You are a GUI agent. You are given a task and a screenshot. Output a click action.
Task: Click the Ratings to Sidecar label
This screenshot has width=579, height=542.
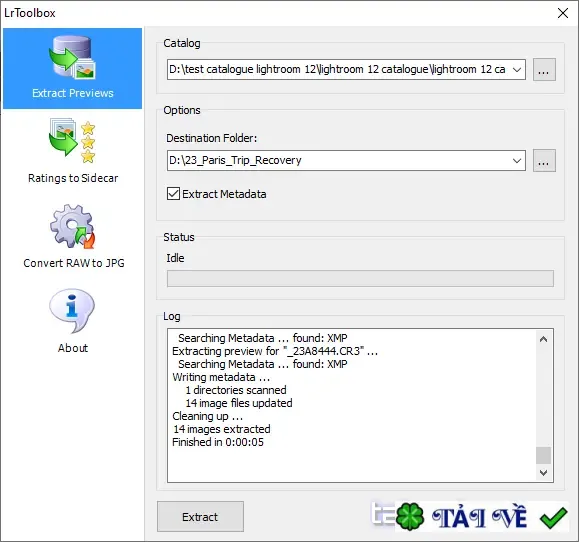click(73, 178)
